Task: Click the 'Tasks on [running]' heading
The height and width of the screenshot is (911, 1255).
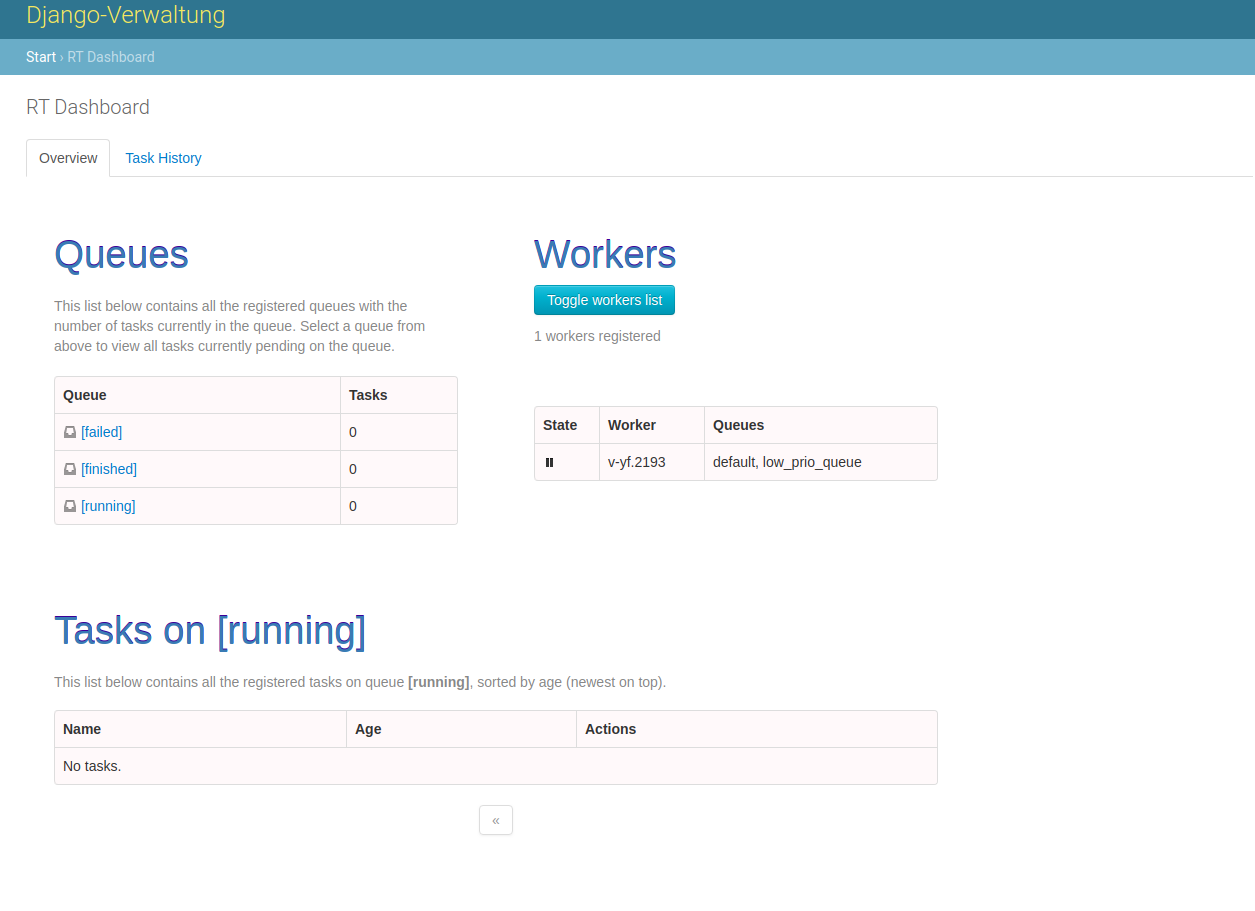Action: 210,631
